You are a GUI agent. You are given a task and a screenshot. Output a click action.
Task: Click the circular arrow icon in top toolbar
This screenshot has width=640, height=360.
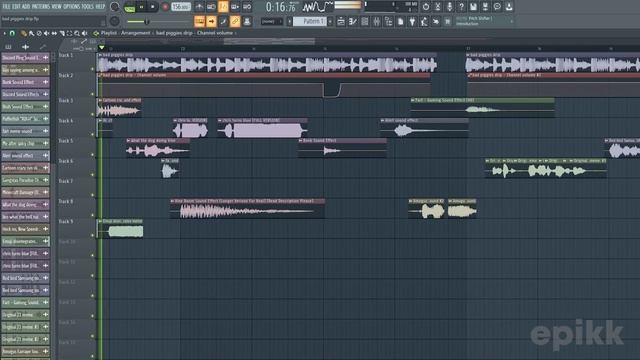point(426,7)
